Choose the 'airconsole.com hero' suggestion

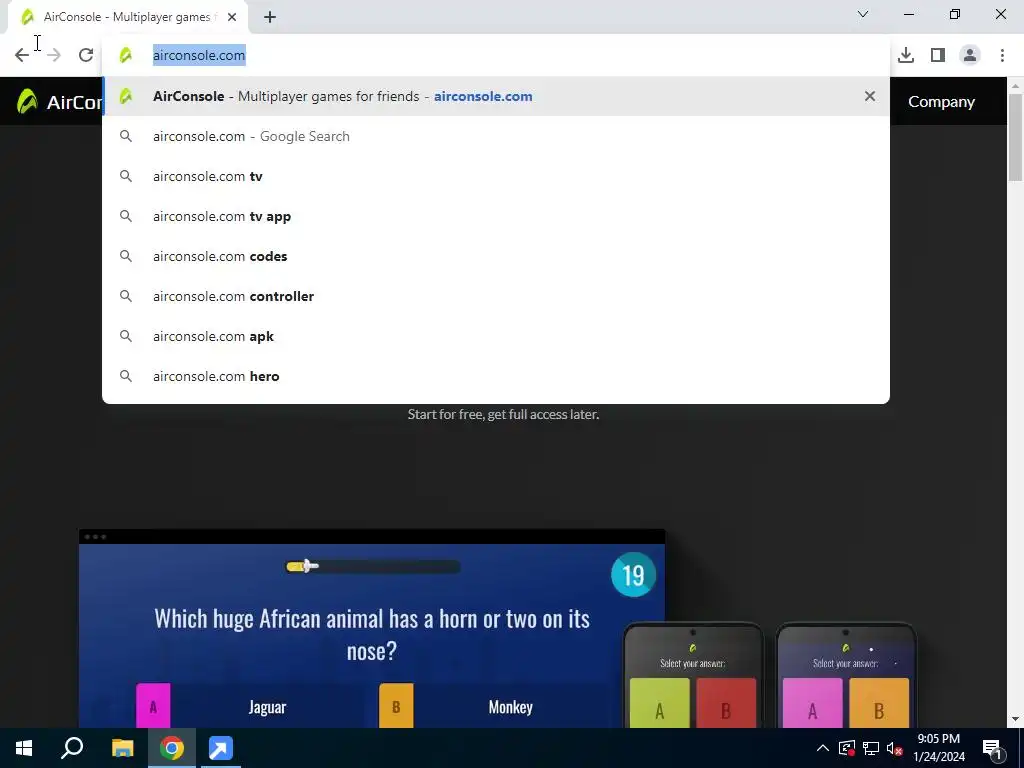(496, 376)
